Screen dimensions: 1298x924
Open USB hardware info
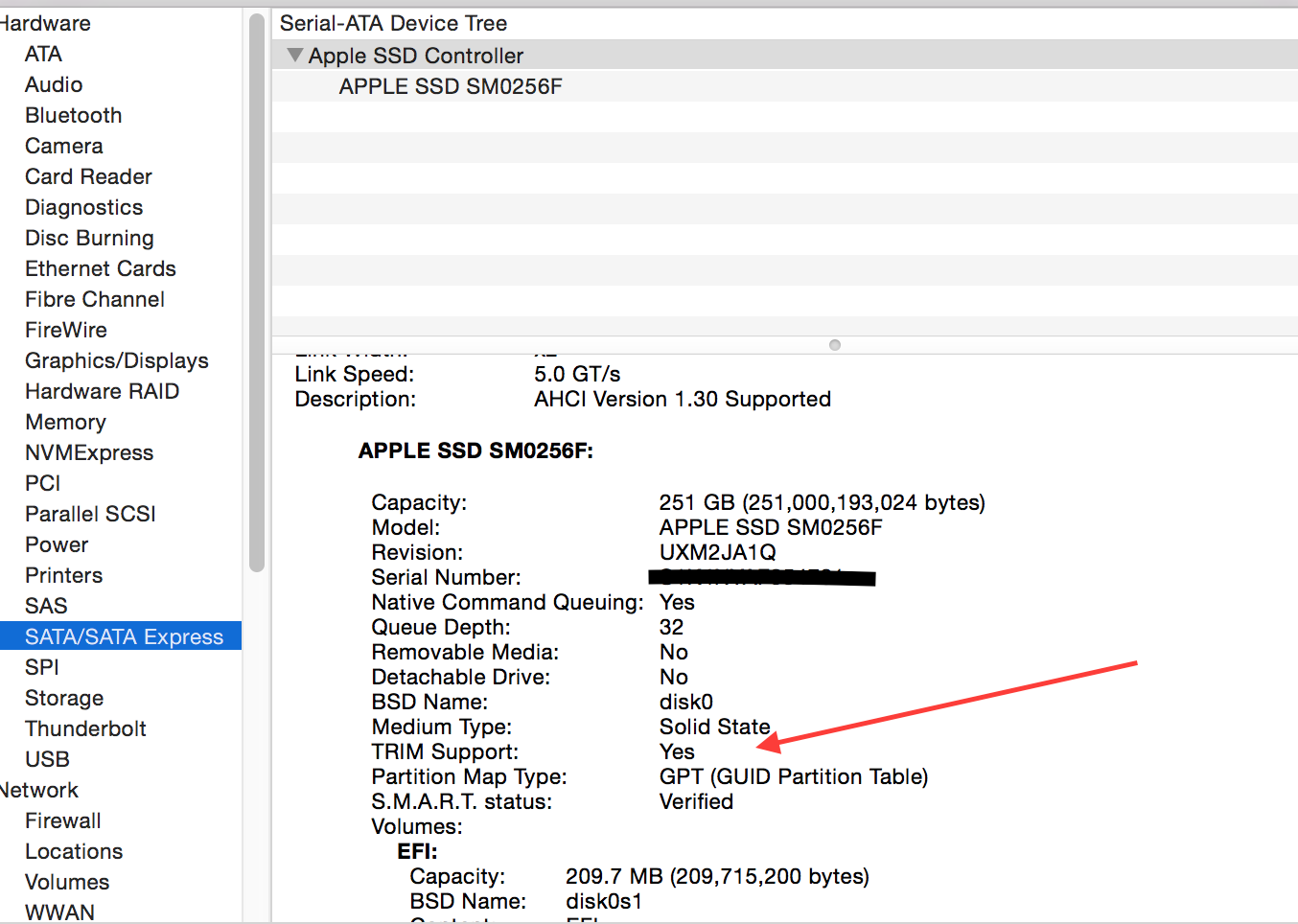[x=47, y=759]
